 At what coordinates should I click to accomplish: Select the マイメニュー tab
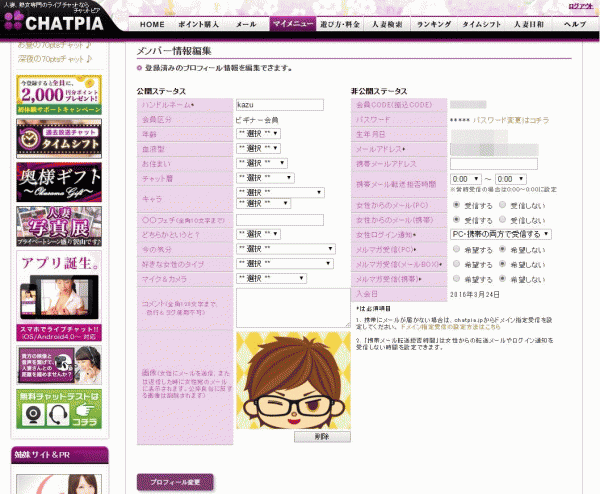click(293, 24)
